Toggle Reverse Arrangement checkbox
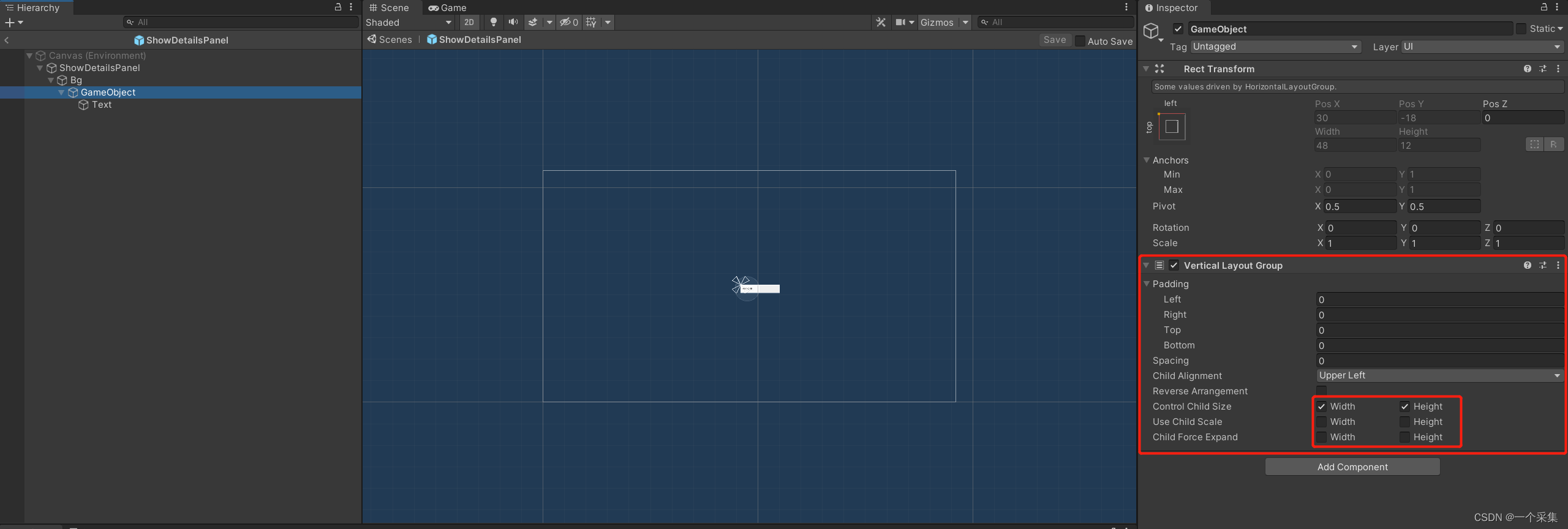Image resolution: width=1568 pixels, height=529 pixels. [1322, 391]
